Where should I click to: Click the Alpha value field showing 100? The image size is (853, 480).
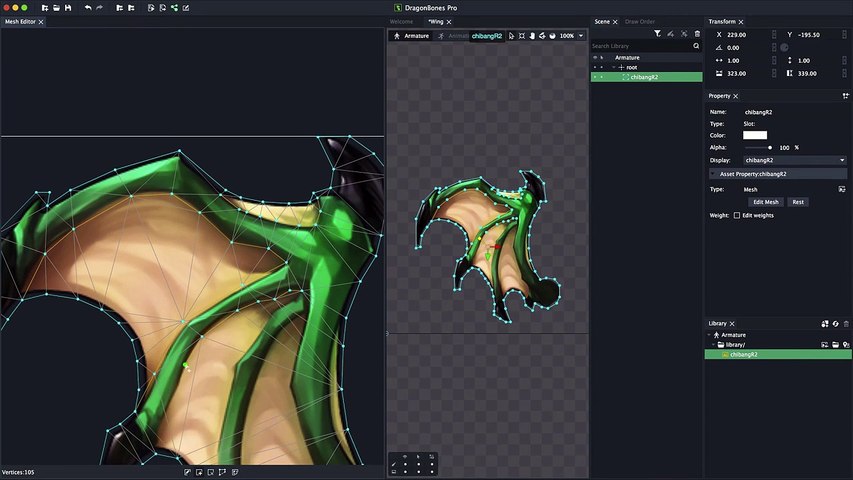click(x=784, y=147)
